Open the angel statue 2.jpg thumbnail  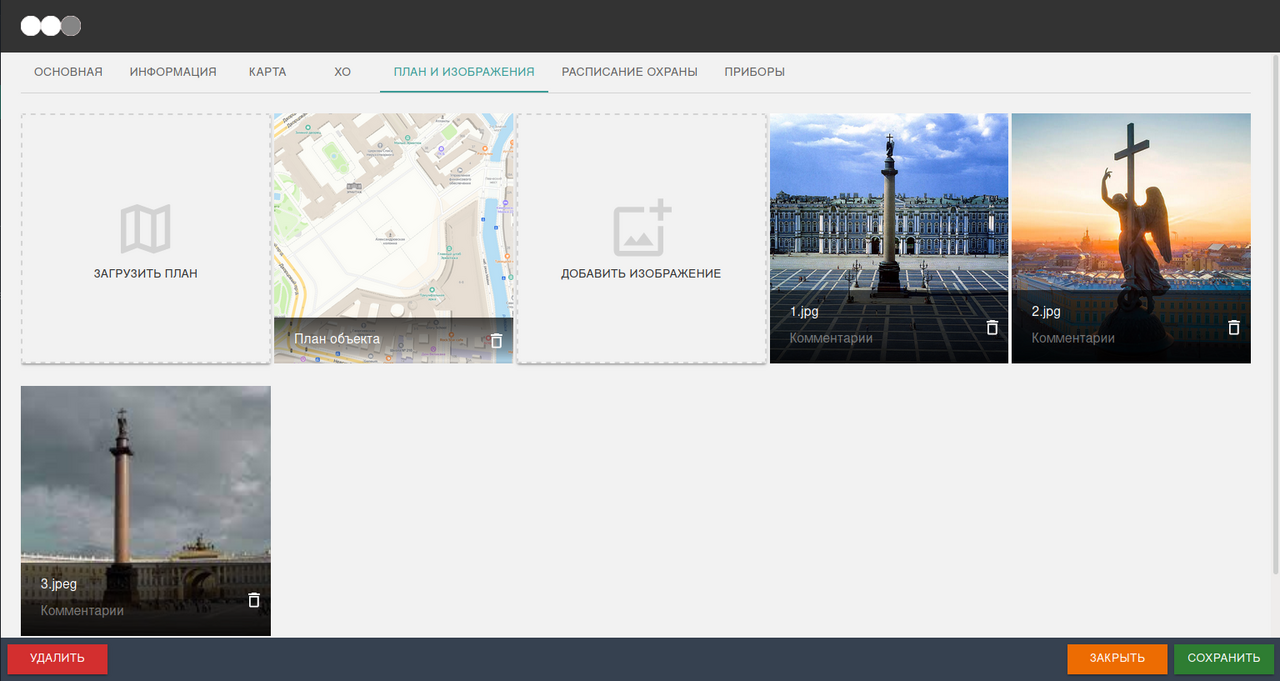[x=1131, y=210]
